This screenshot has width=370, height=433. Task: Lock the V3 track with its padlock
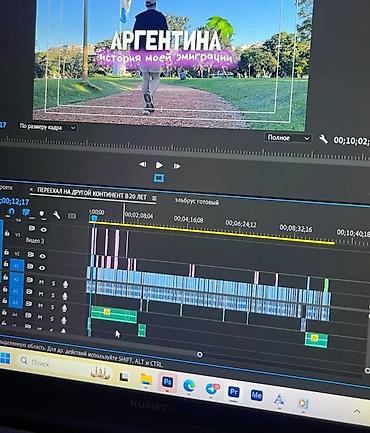[7, 234]
